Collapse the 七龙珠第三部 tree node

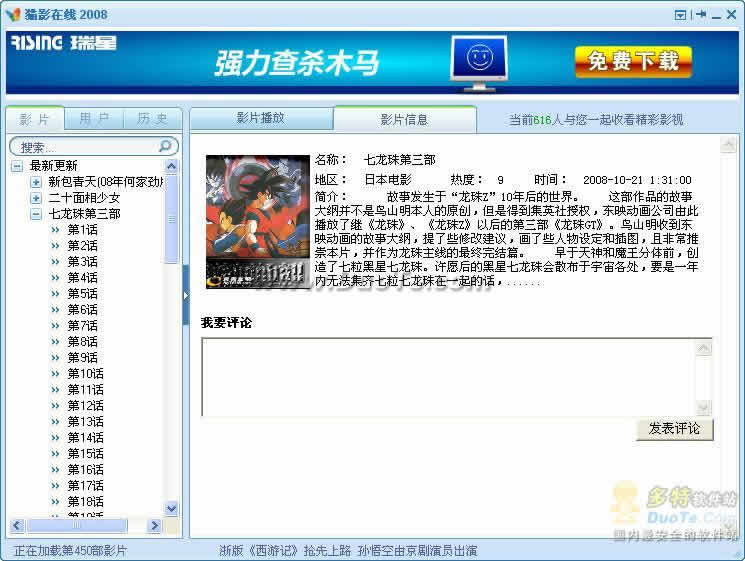pyautogui.click(x=36, y=214)
